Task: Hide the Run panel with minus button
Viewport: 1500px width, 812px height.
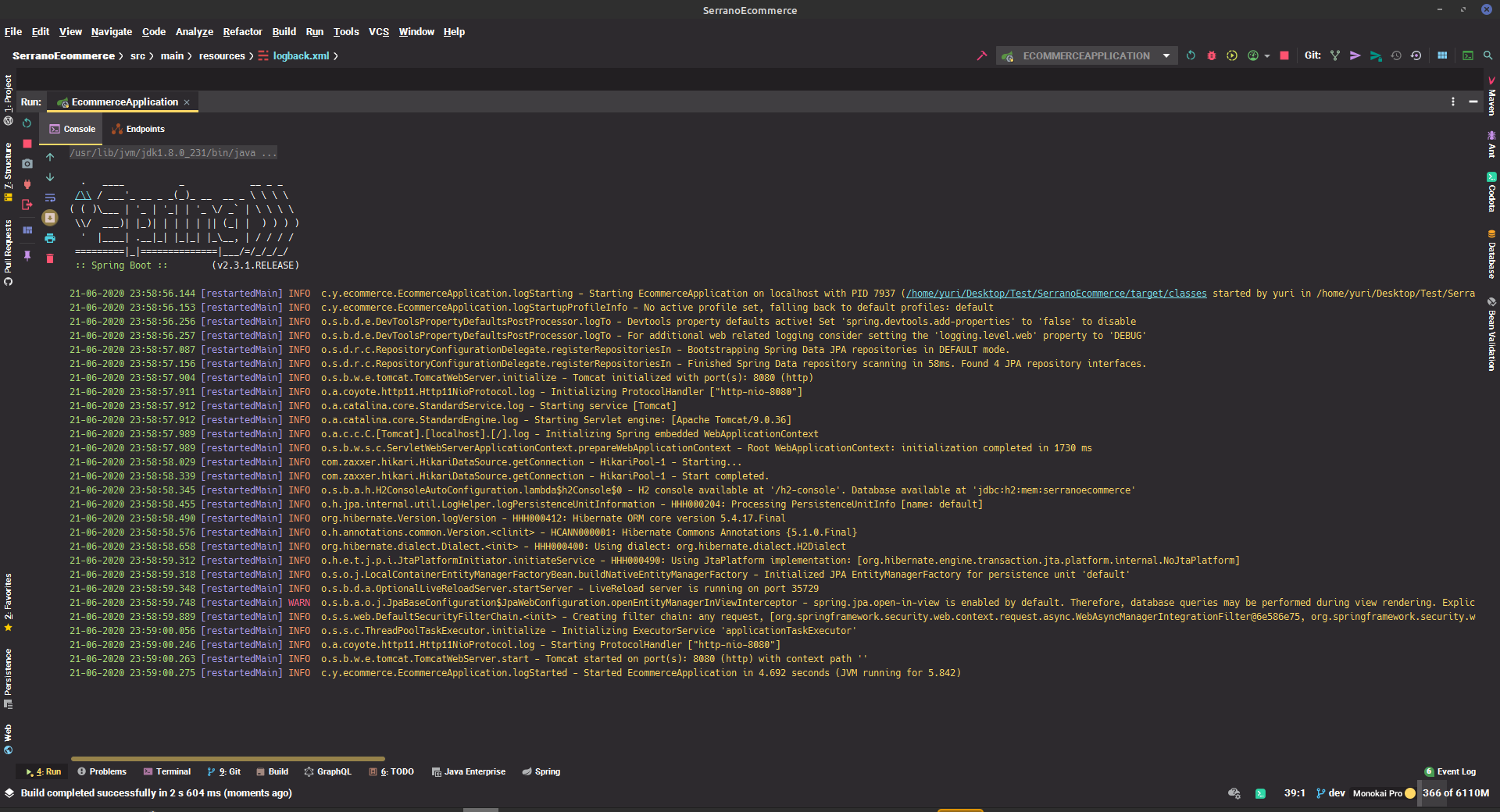Action: (x=1473, y=101)
